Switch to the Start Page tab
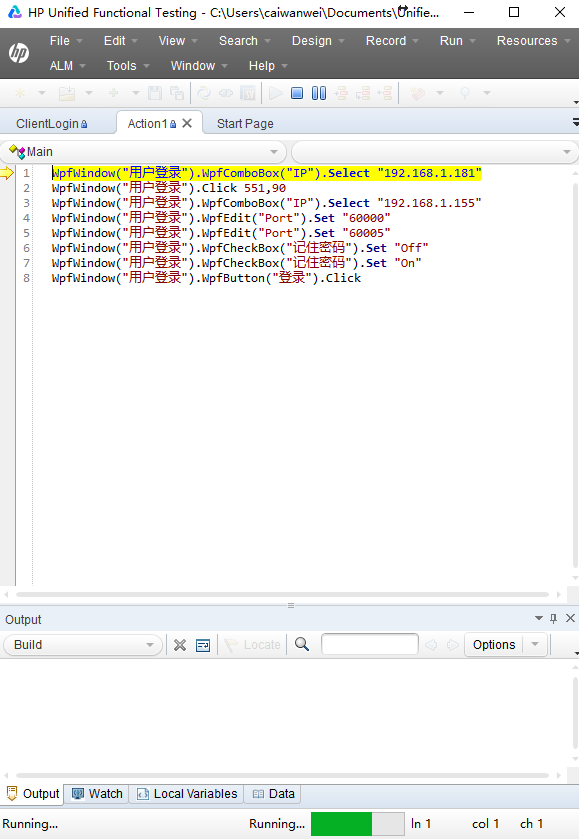Screen dimensions: 579x839 (245, 124)
